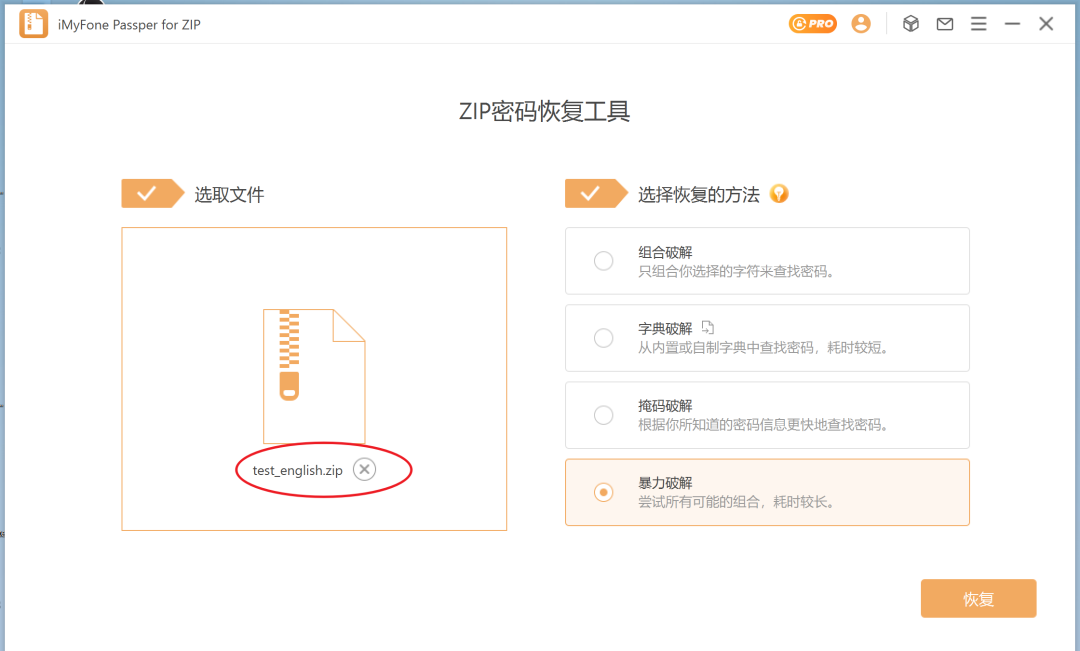Select the 暴力破解 radio button
Viewport: 1080px width, 651px height.
point(603,492)
